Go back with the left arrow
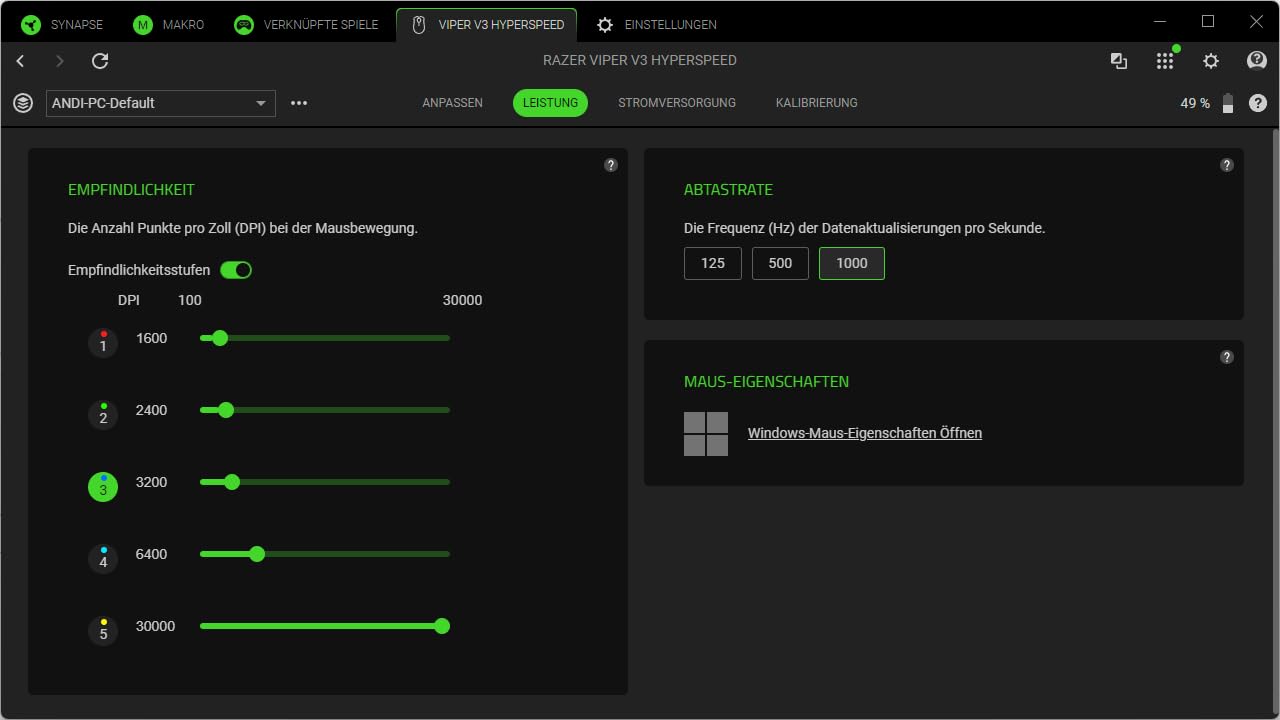Screen dimensions: 1280x720 tap(20, 61)
